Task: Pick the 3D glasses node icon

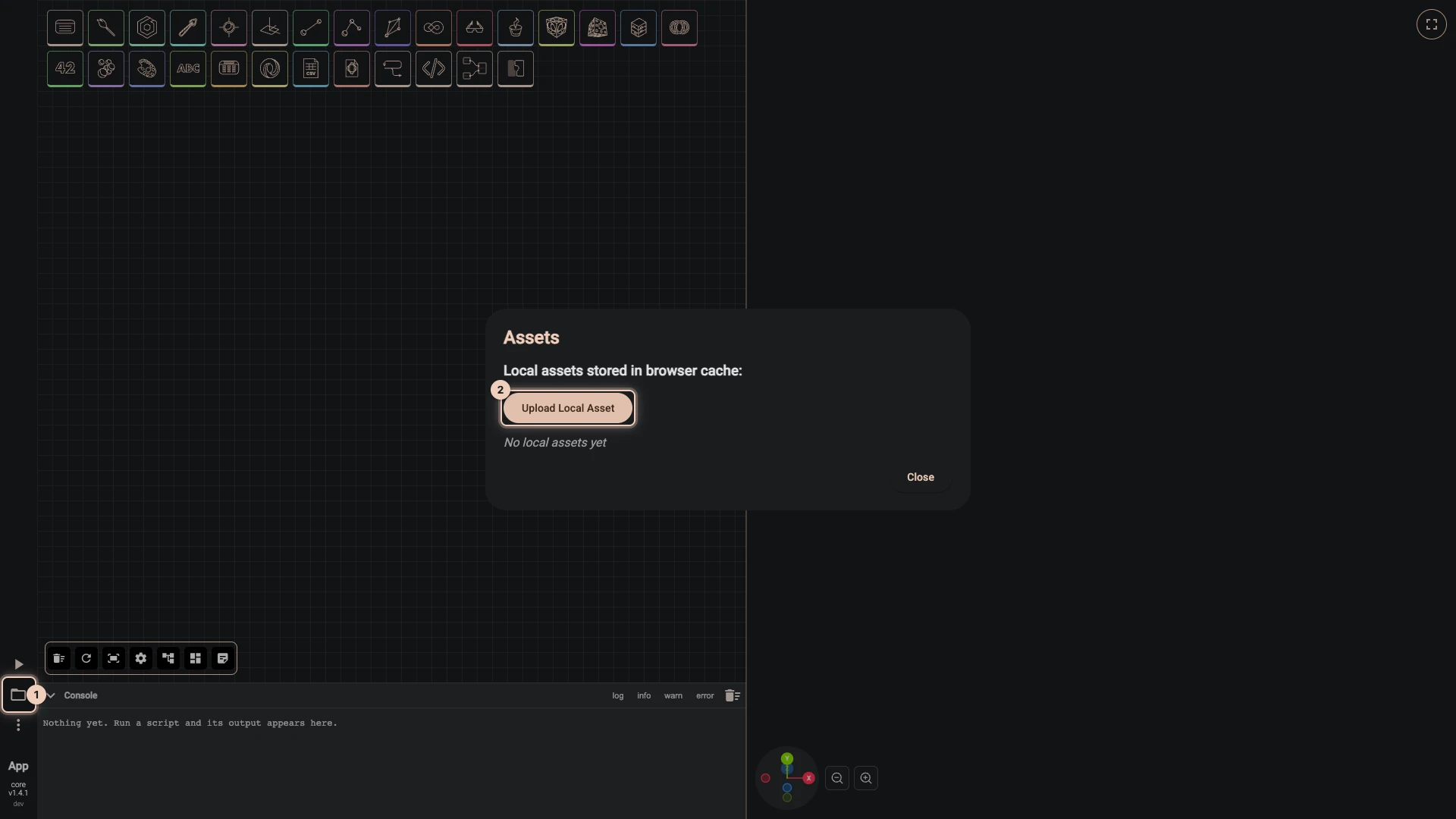Action: [475, 28]
